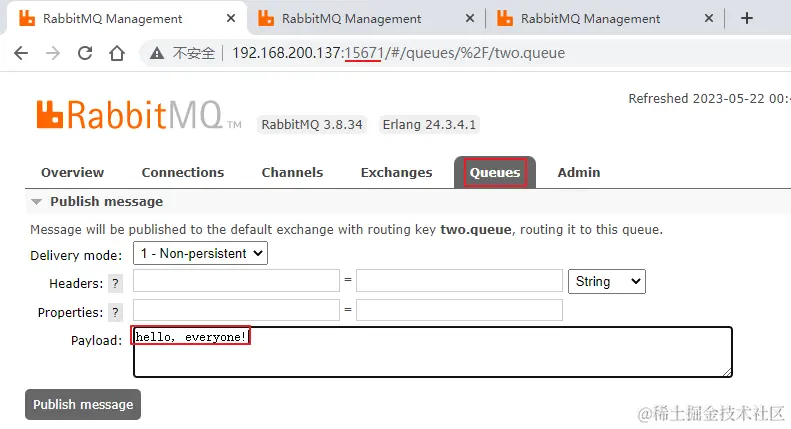The width and height of the screenshot is (791, 429).
Task: Reload the page with refresh icon
Action: tap(85, 53)
